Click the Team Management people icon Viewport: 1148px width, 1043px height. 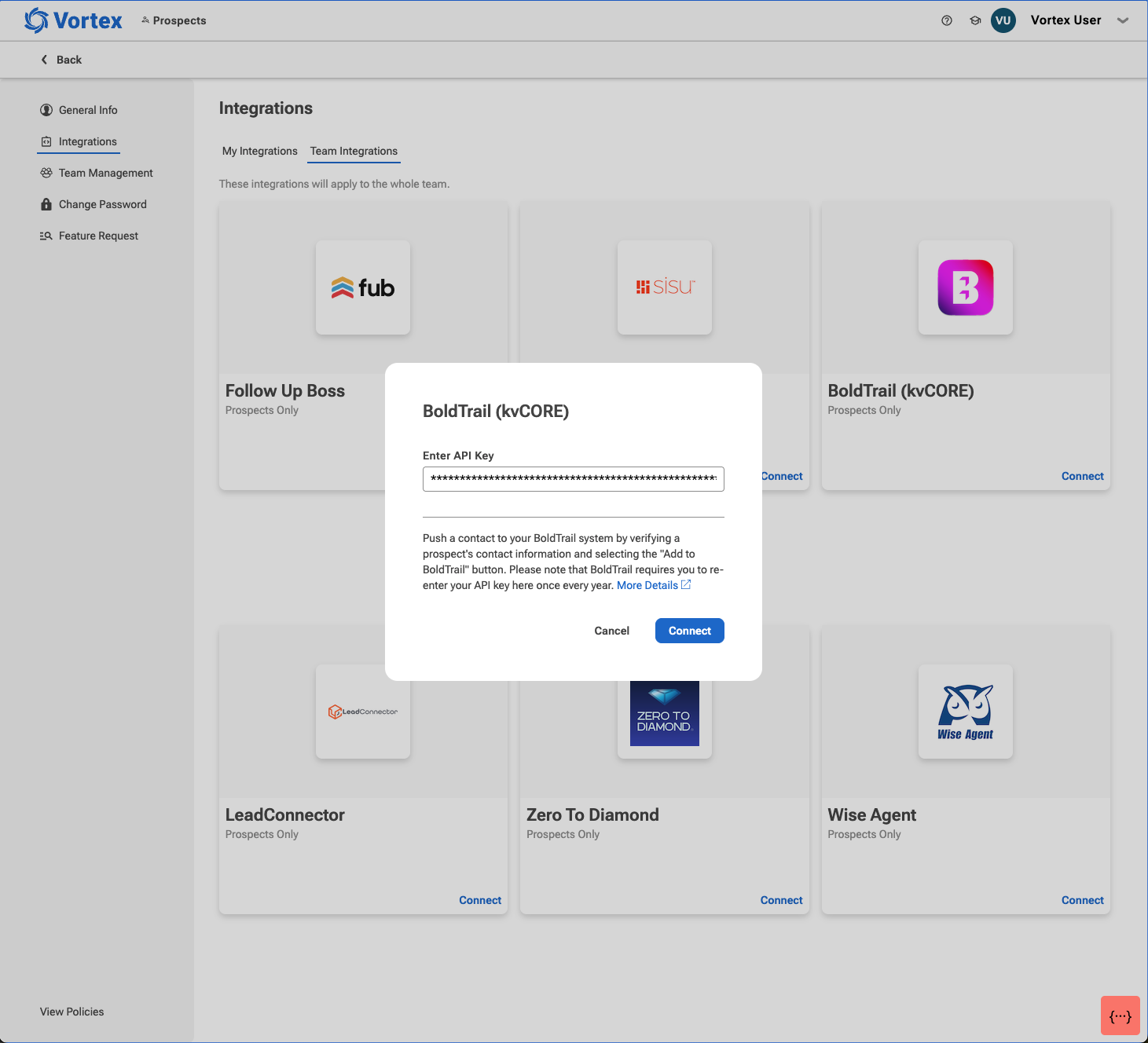point(46,173)
